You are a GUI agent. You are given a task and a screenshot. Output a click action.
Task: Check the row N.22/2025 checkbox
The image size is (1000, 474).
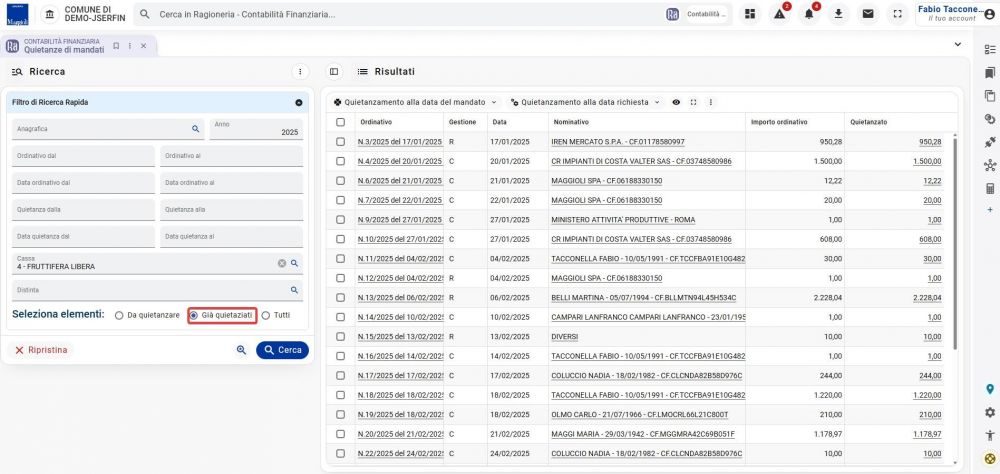(x=341, y=454)
